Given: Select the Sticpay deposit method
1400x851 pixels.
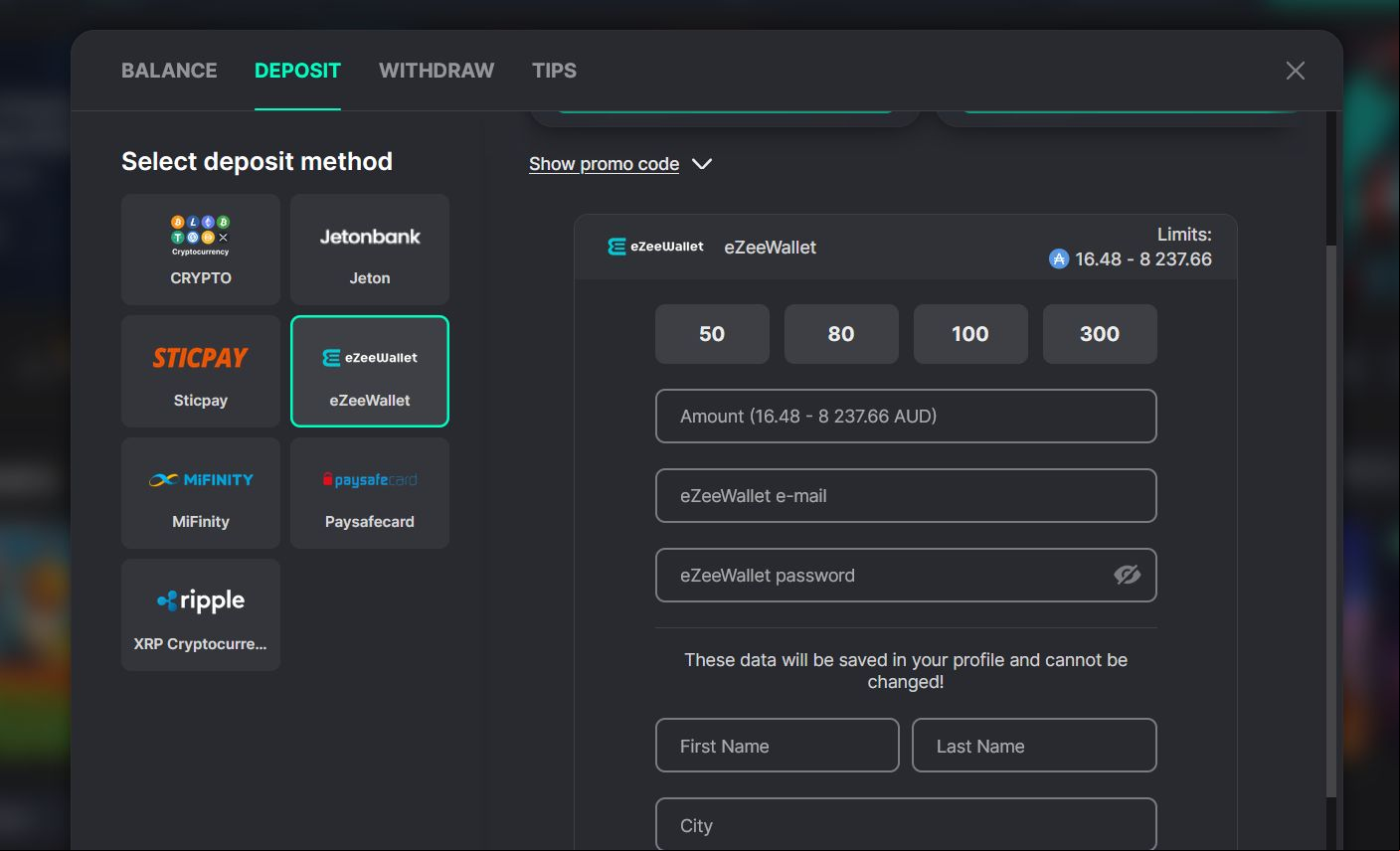Looking at the screenshot, I should click(x=201, y=371).
